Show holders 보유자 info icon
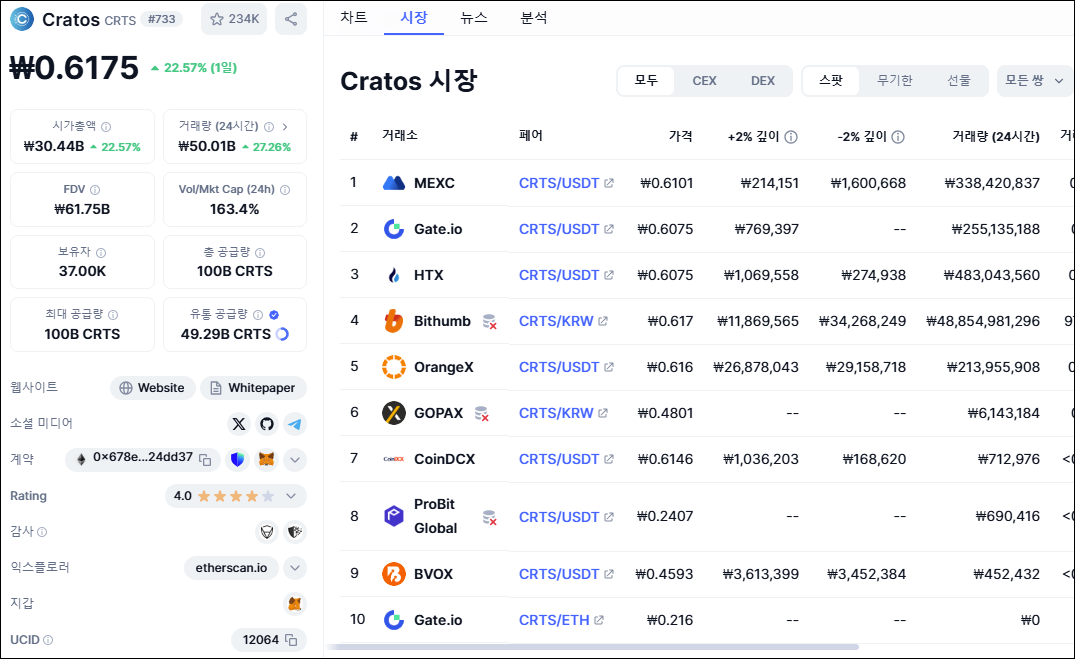The width and height of the screenshot is (1075, 659). pyautogui.click(x=101, y=252)
